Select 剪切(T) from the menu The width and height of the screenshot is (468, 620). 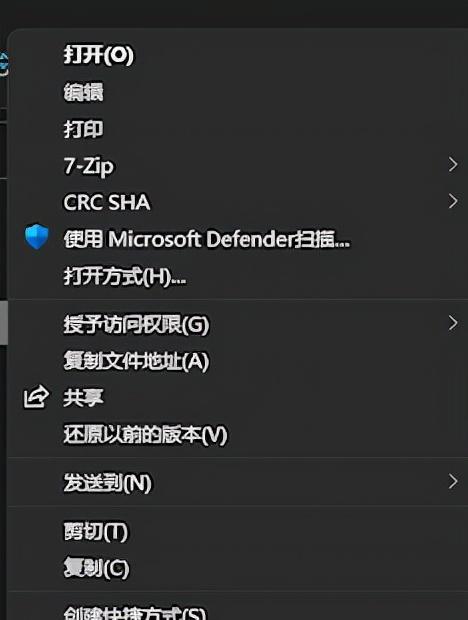(96, 531)
